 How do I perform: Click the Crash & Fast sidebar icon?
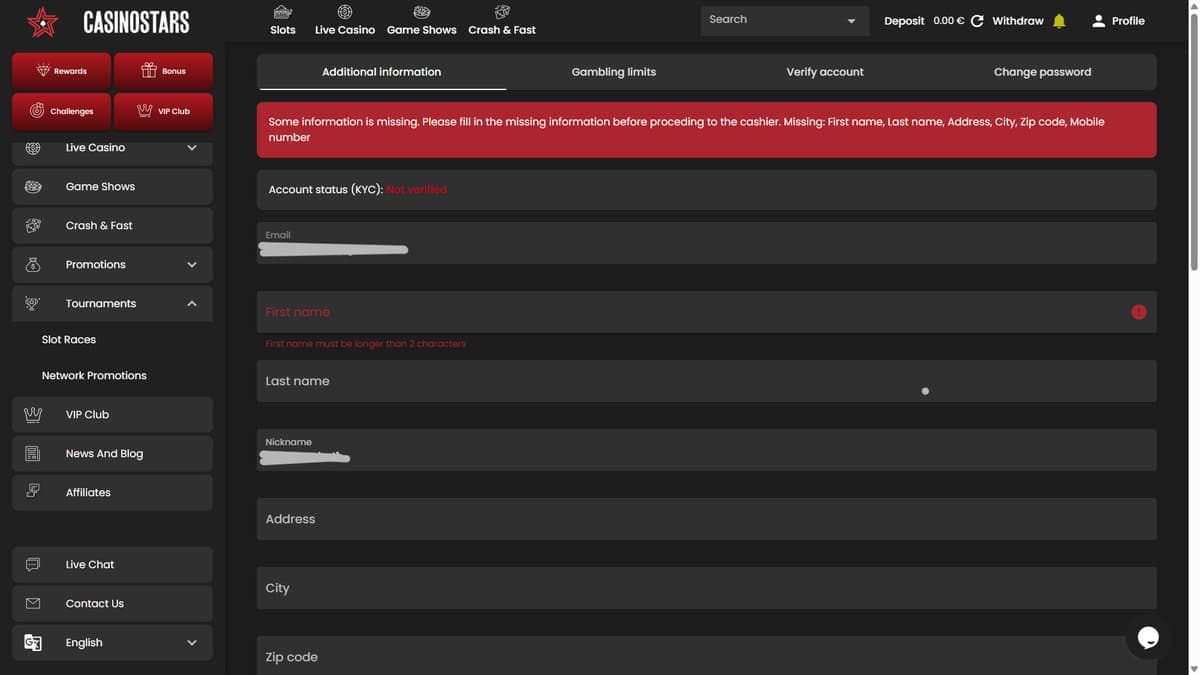33,226
